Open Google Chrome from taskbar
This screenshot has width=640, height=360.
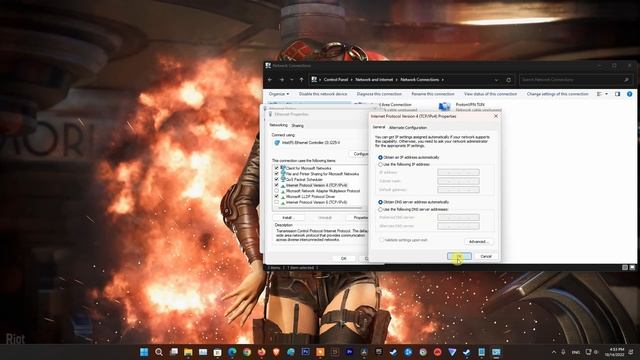(247, 352)
